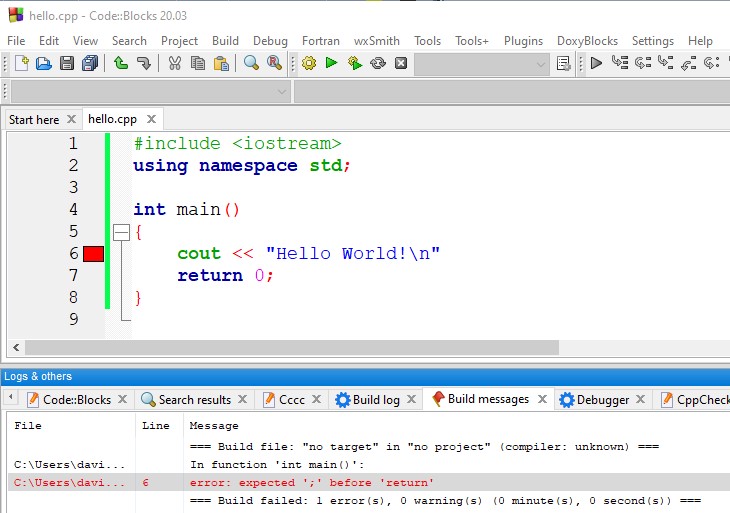The image size is (730, 513).
Task: Click the Cut scissors icon
Action: [175, 63]
